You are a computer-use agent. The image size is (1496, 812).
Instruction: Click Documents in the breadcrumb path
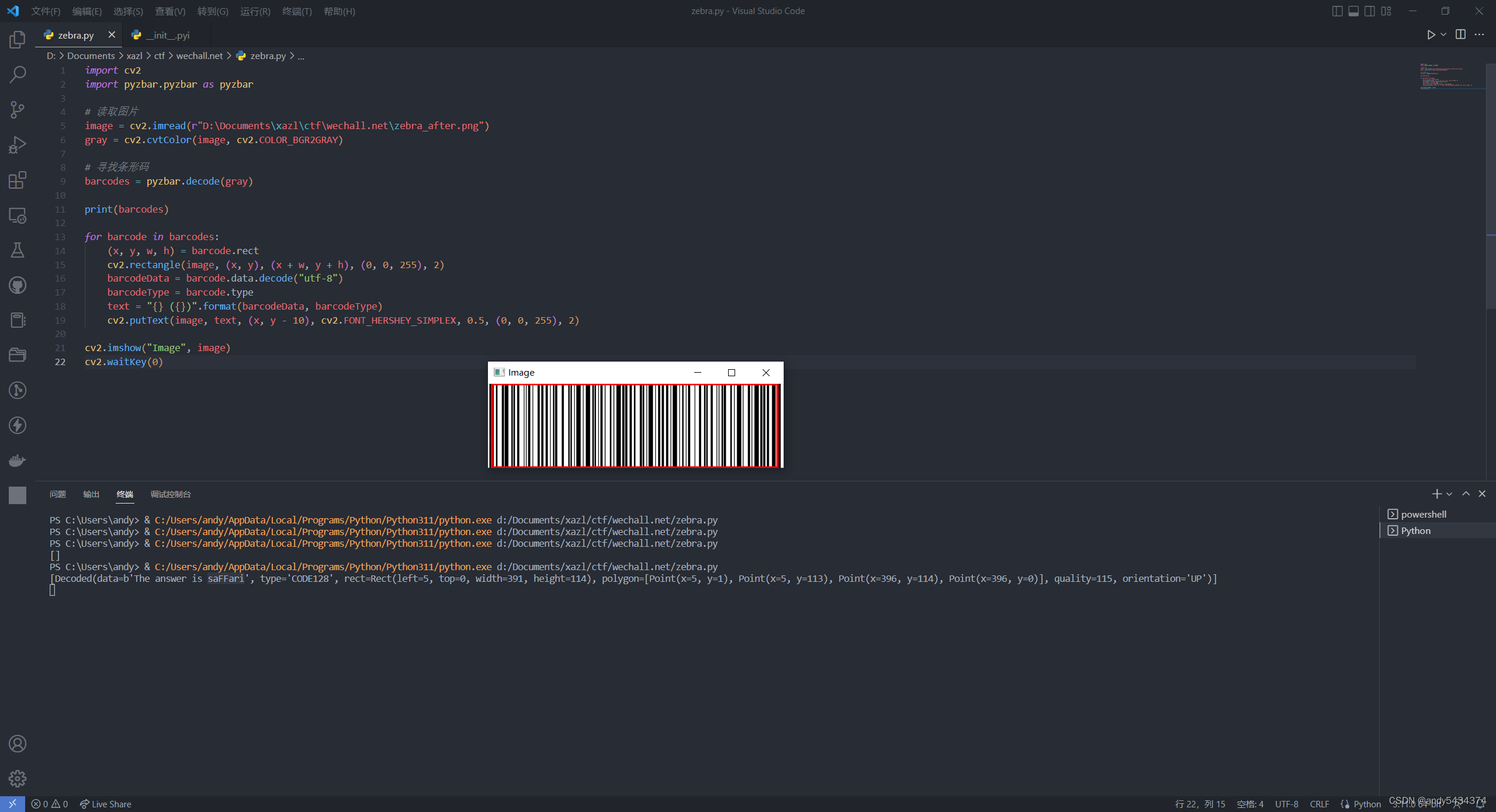click(91, 56)
